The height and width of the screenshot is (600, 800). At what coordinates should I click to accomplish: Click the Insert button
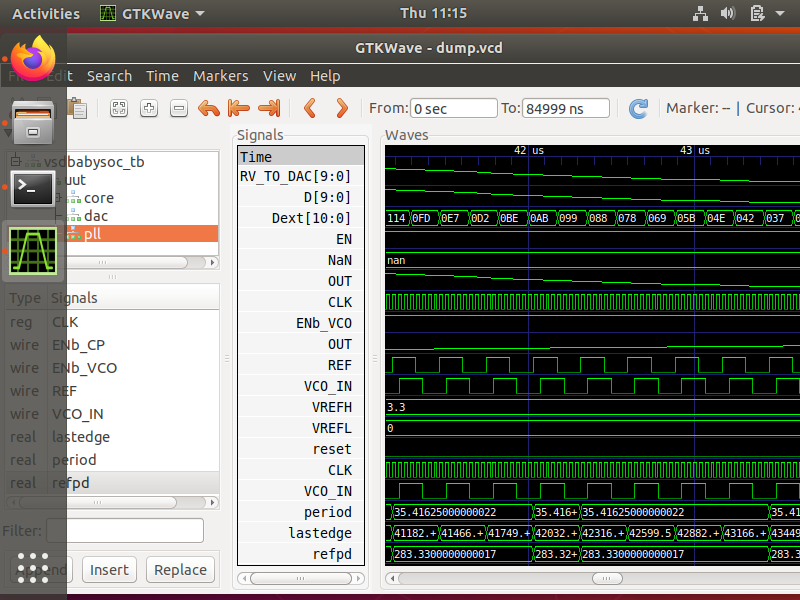(x=109, y=570)
